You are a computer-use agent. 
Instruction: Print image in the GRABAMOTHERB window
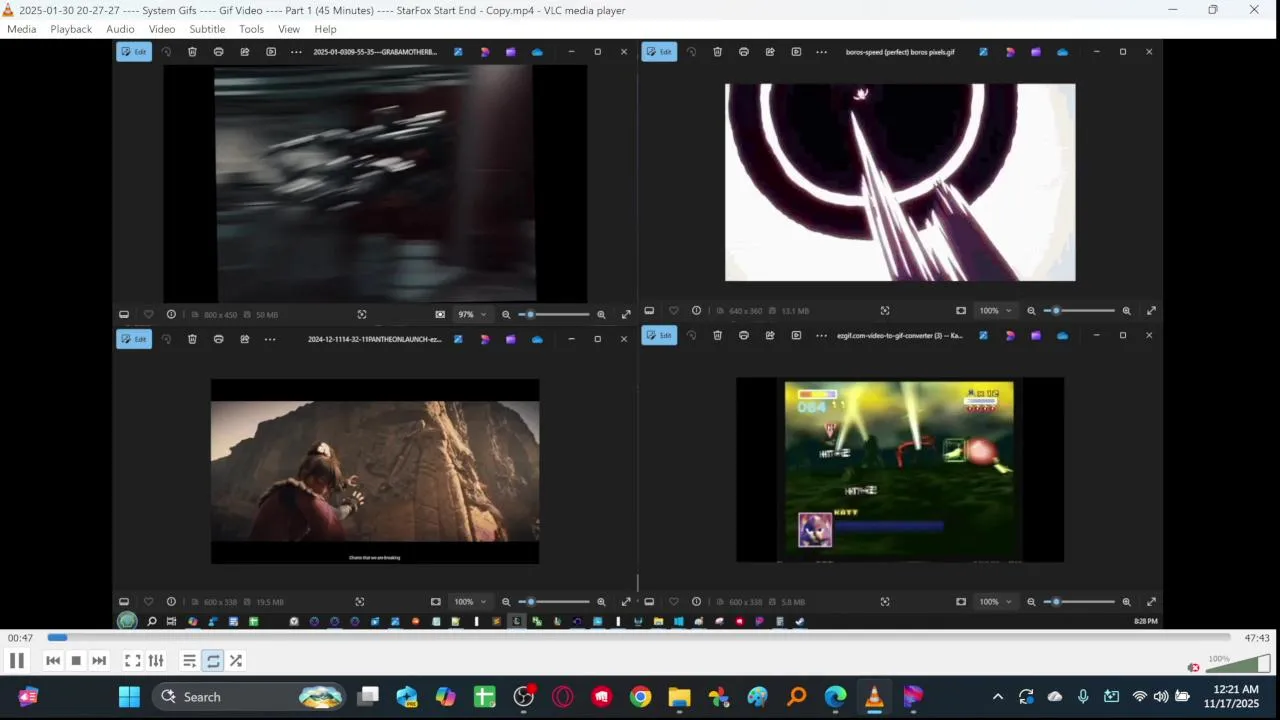pyautogui.click(x=218, y=52)
